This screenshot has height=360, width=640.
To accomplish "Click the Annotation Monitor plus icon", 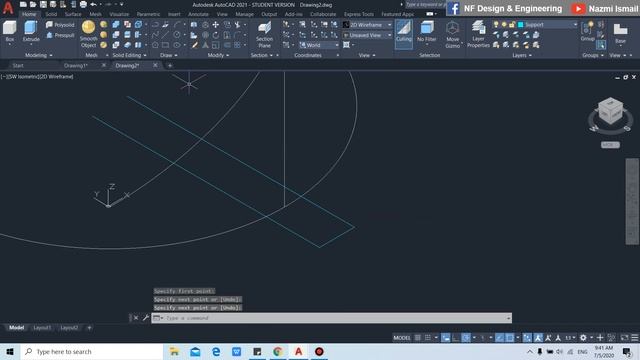I will click(x=600, y=338).
